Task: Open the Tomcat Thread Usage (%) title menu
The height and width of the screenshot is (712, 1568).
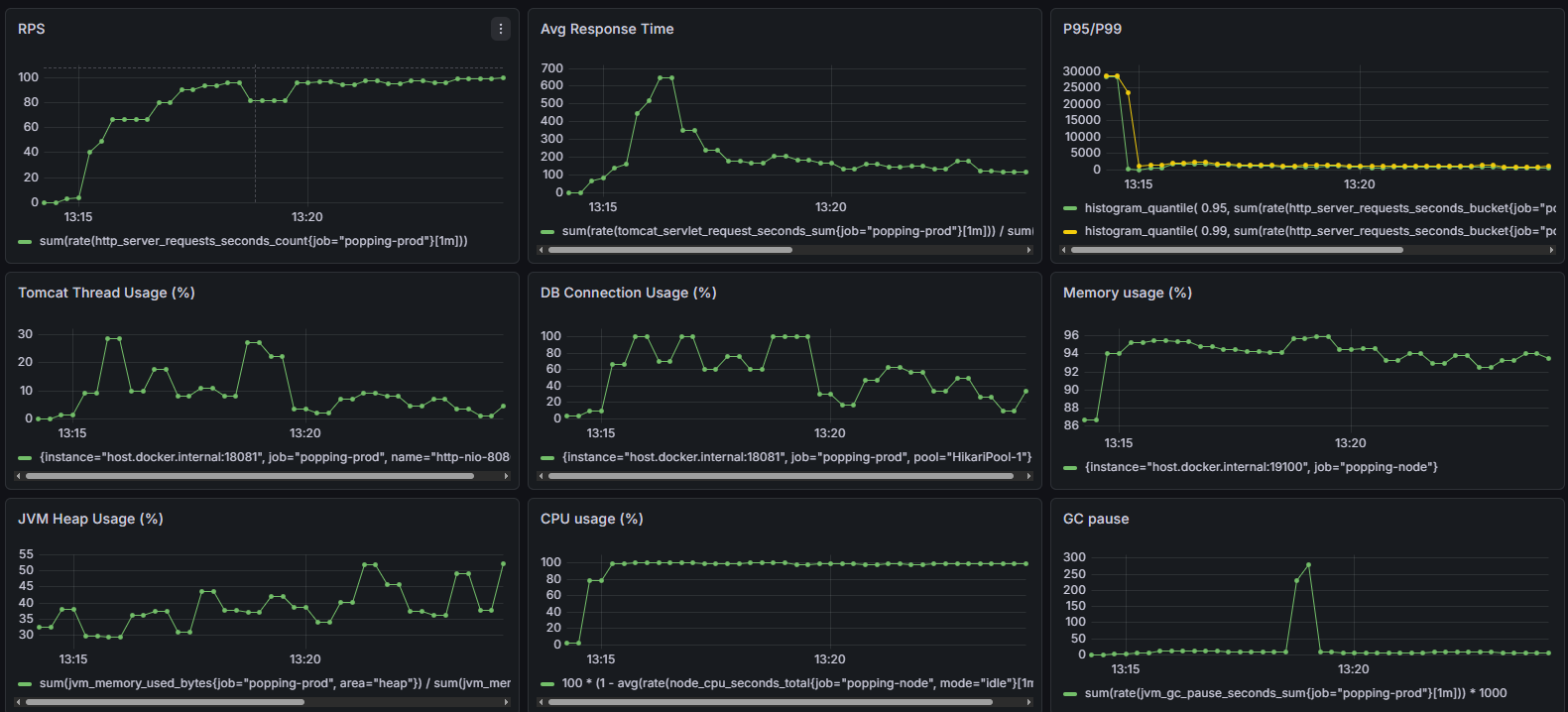Action: click(106, 293)
